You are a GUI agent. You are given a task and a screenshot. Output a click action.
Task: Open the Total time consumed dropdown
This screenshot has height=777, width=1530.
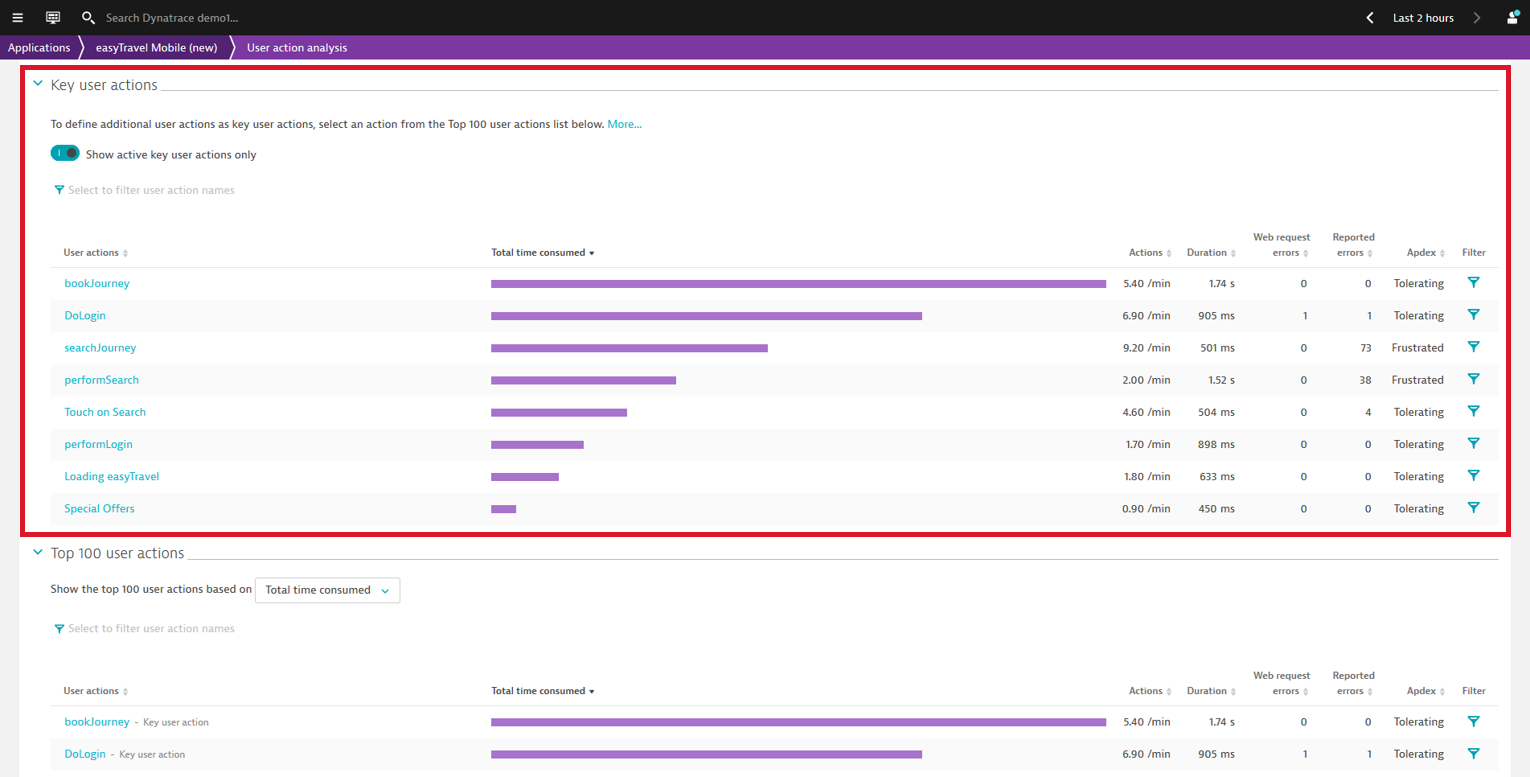pyautogui.click(x=327, y=590)
